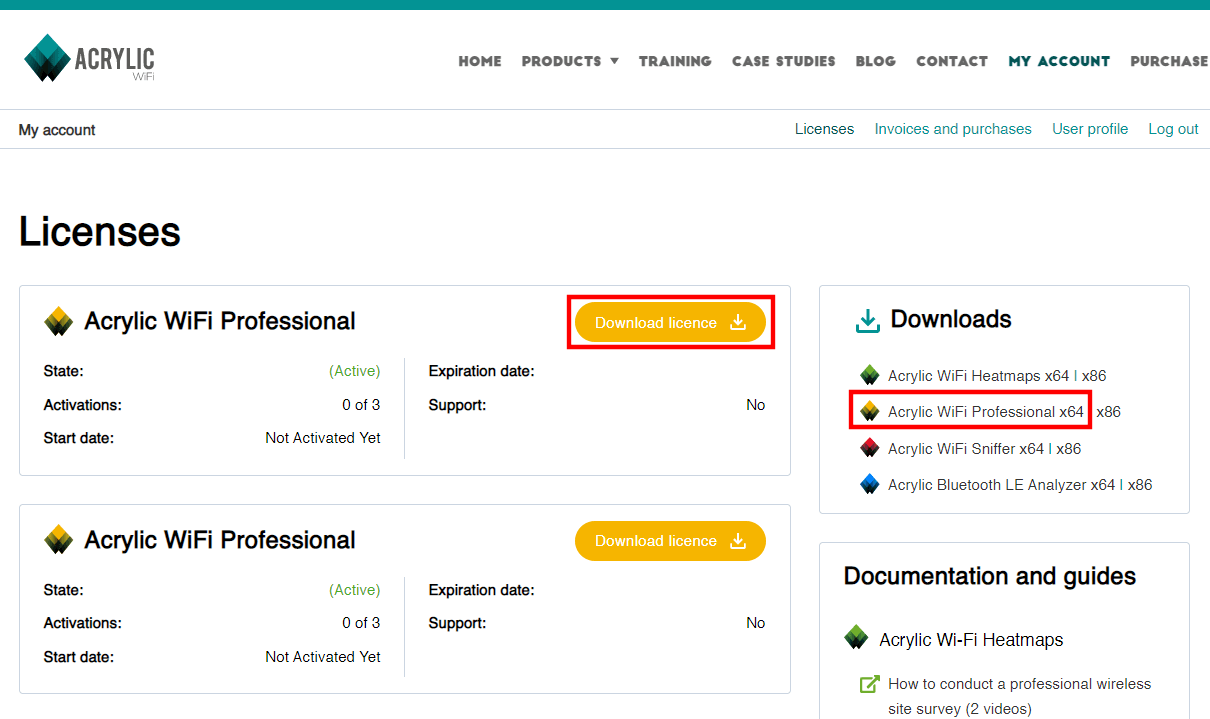Click the Licenses page heading
Screen dimensions: 1210x719
pyautogui.click(x=100, y=231)
